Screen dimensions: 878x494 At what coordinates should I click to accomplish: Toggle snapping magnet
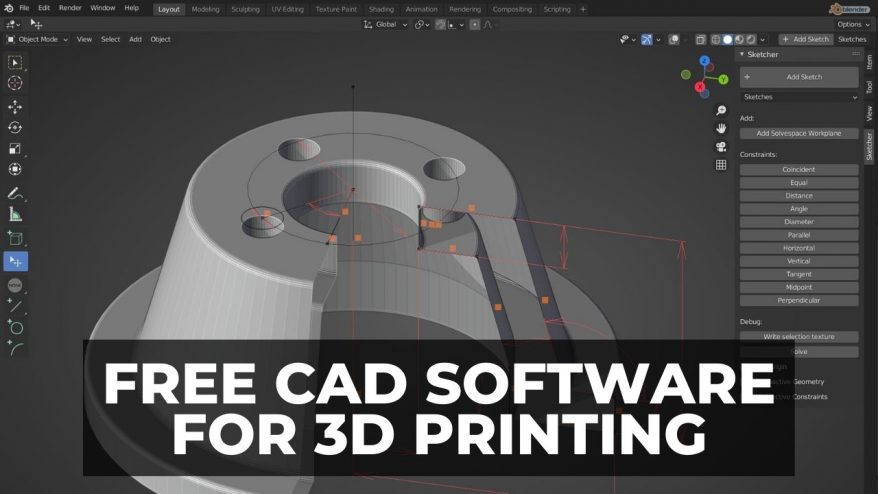441,25
